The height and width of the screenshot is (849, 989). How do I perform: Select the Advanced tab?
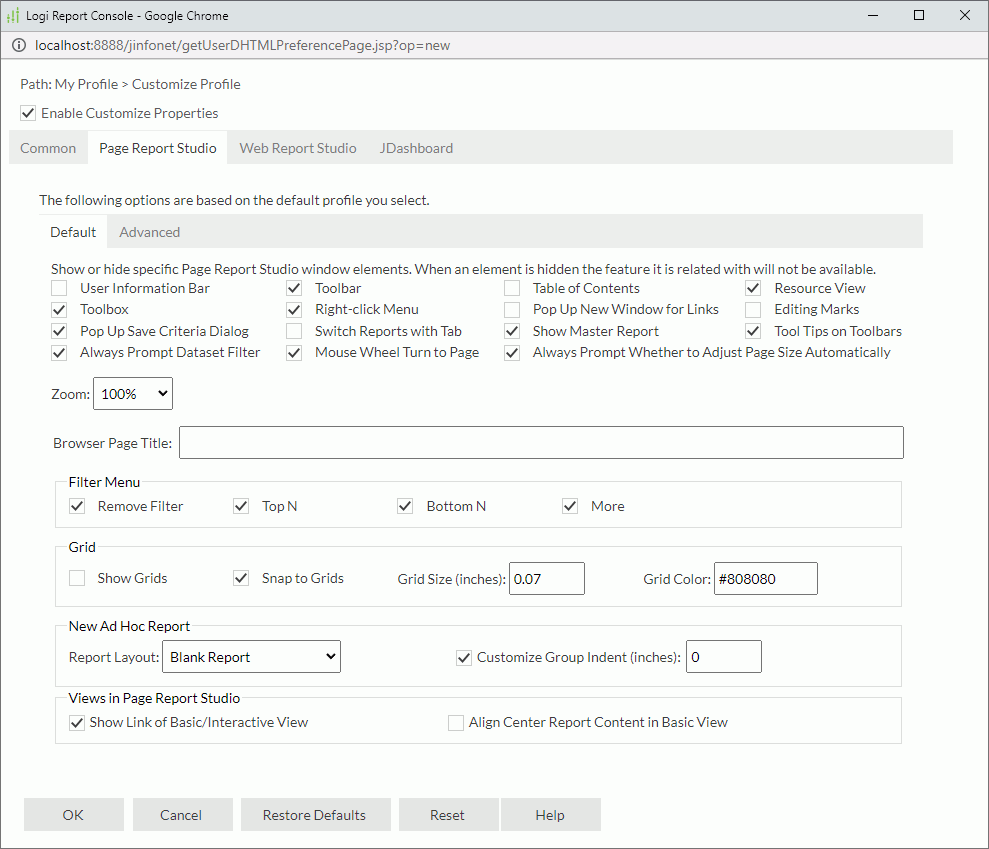pyautogui.click(x=149, y=231)
